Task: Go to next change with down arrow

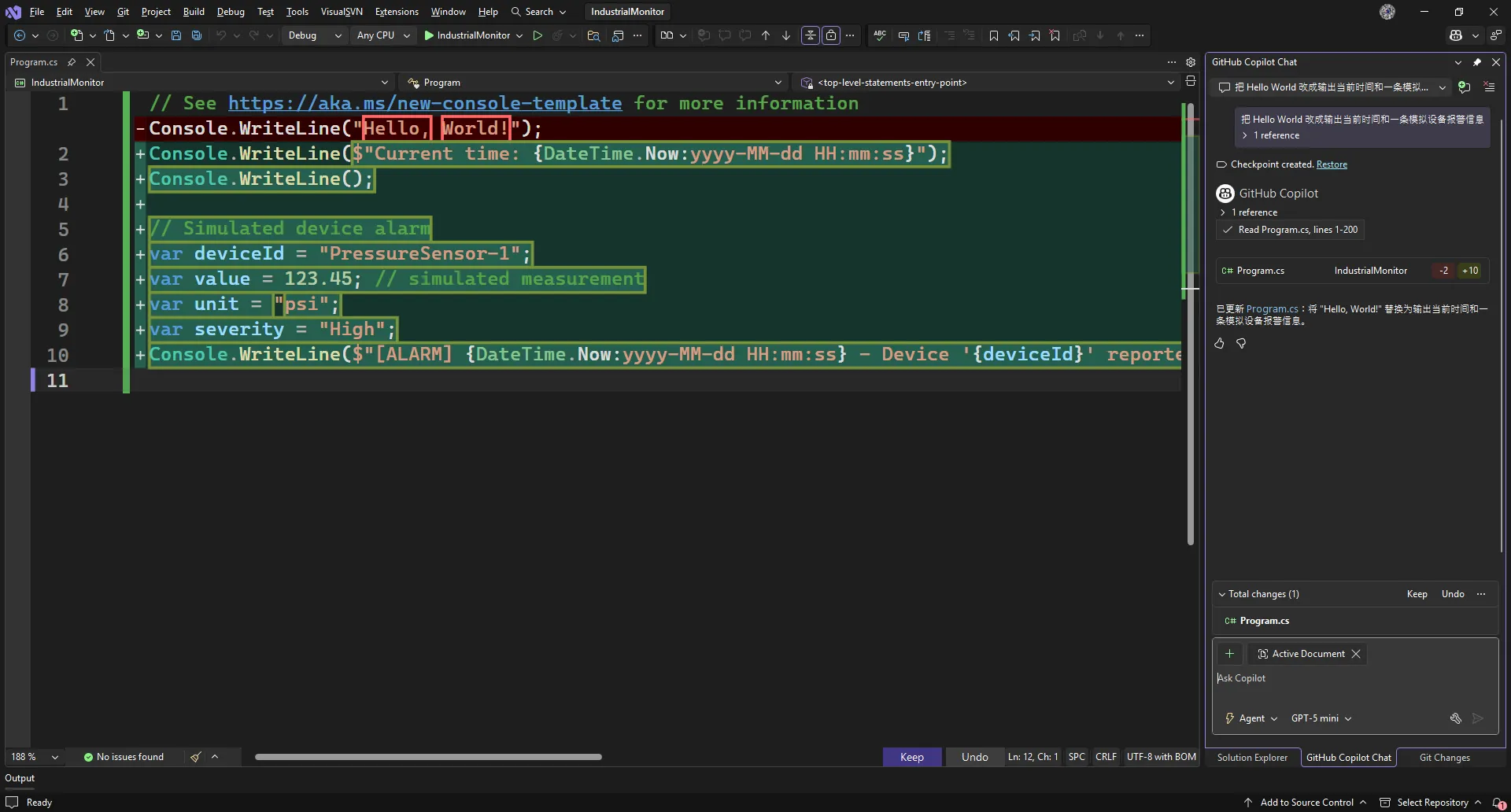Action: point(786,35)
